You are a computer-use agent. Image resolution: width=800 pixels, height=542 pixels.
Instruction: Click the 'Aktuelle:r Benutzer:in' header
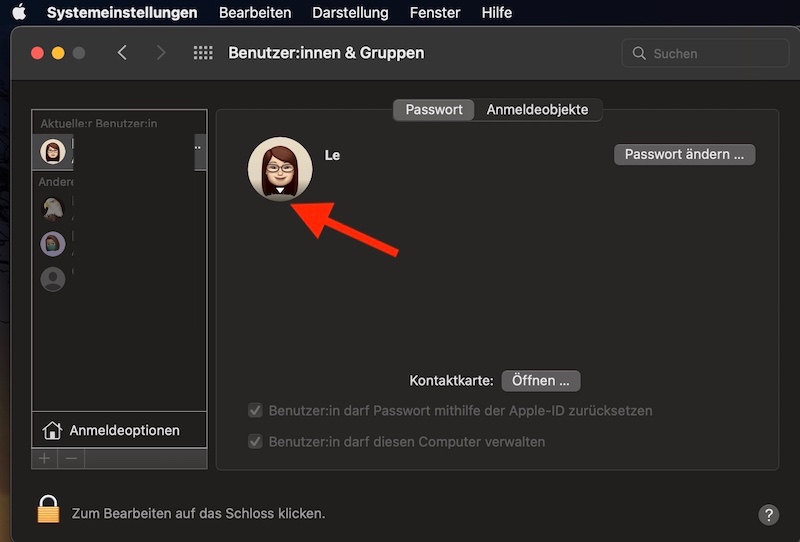tap(99, 124)
